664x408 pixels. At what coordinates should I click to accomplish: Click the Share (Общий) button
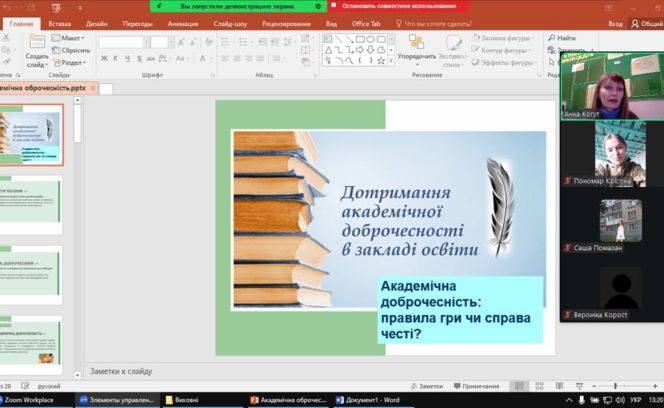point(647,23)
